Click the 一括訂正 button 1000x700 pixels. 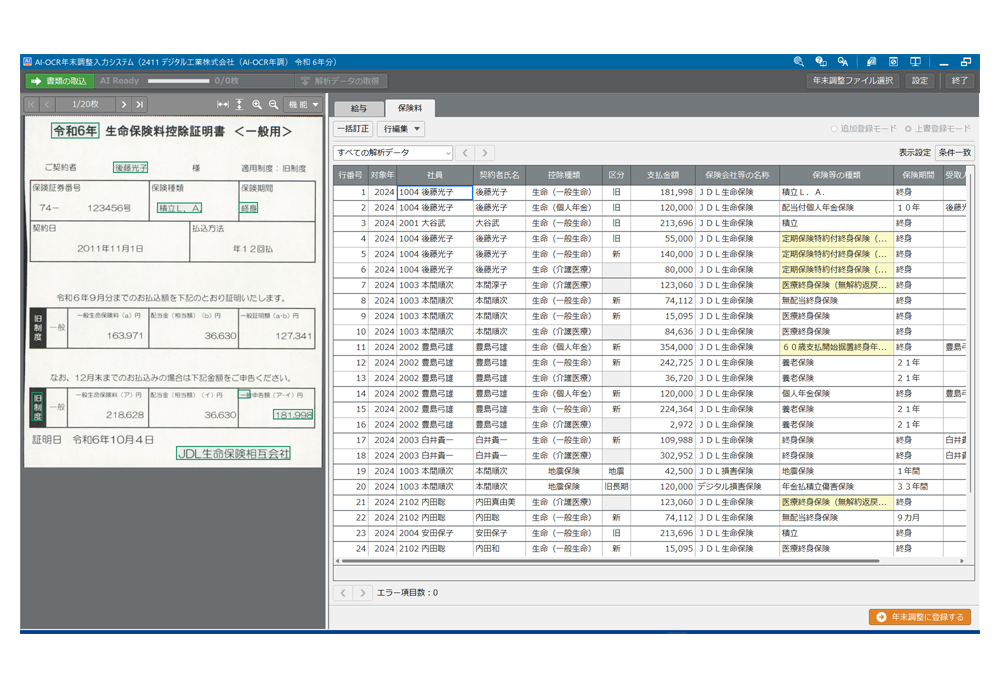(353, 129)
